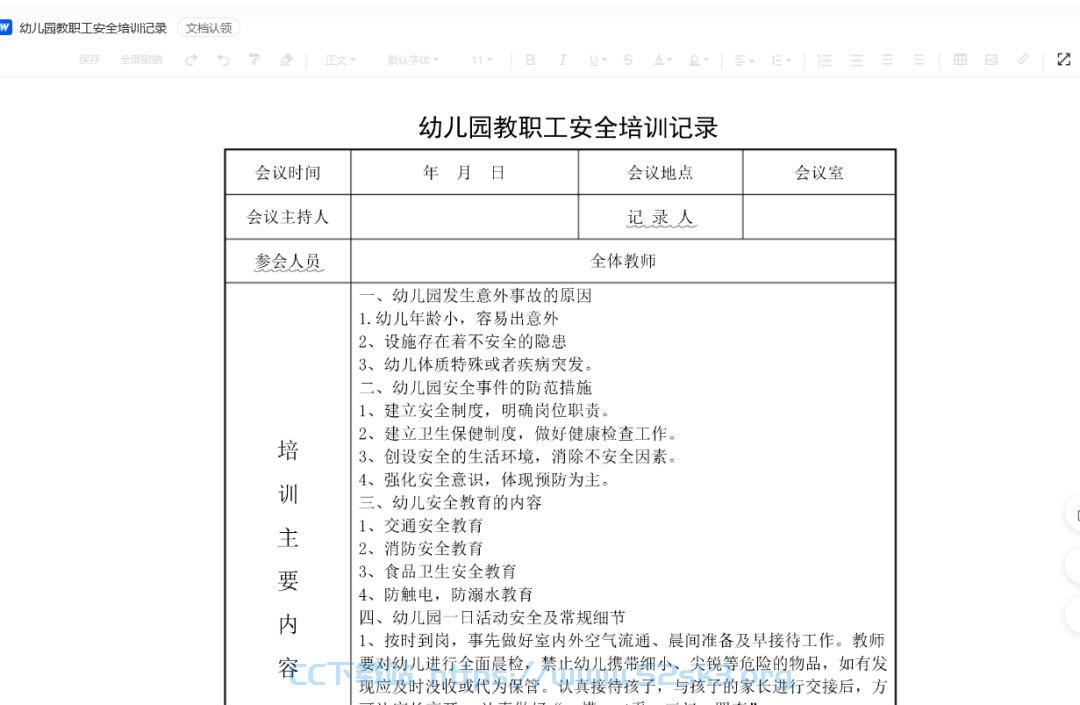Click the undo arrow icon
Screen dimensions: 1080x705
pyautogui.click(x=223, y=60)
